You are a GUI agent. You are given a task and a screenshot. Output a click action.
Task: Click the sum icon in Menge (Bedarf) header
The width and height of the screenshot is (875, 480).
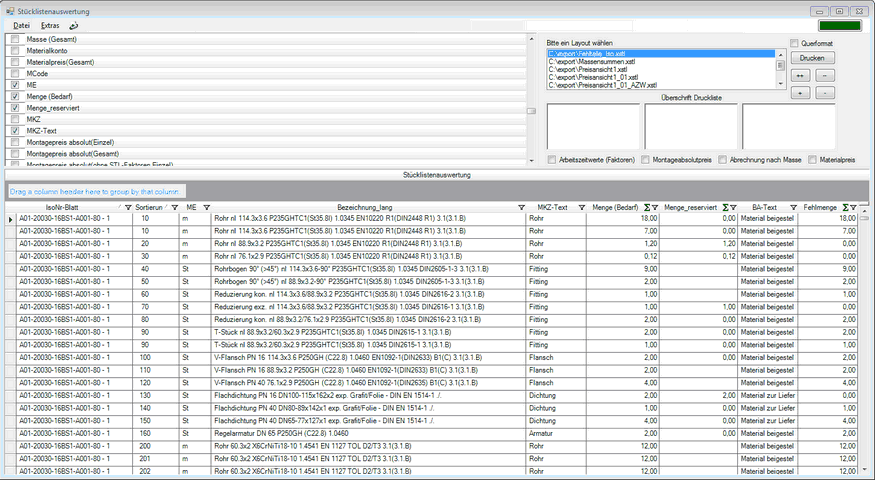click(646, 207)
